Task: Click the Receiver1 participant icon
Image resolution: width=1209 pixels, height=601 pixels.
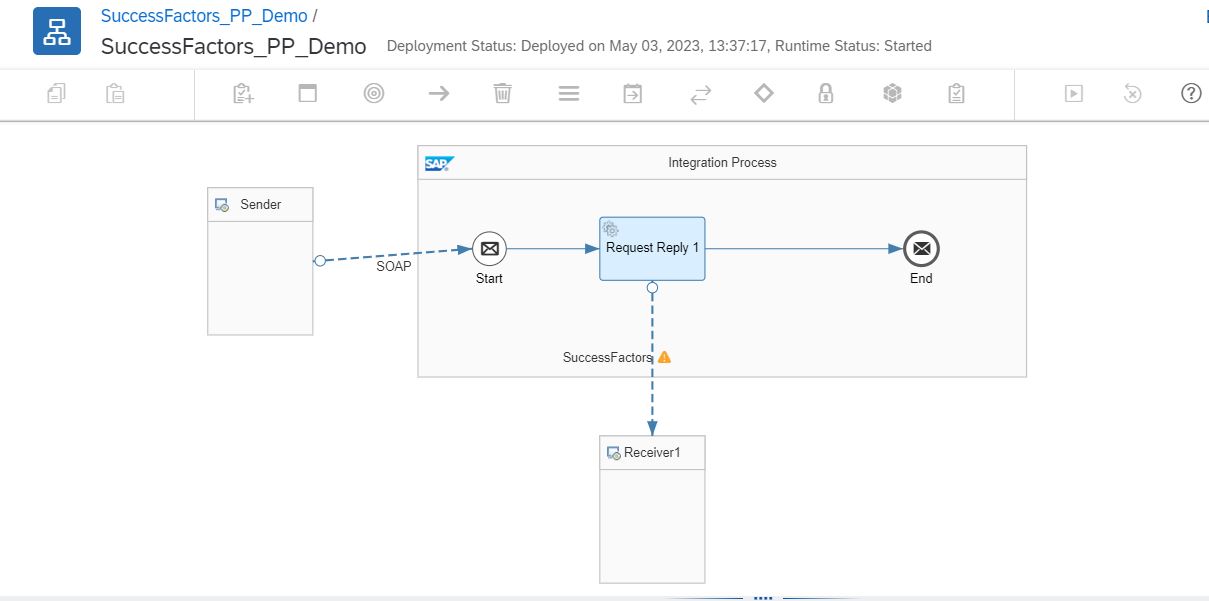Action: pyautogui.click(x=614, y=453)
